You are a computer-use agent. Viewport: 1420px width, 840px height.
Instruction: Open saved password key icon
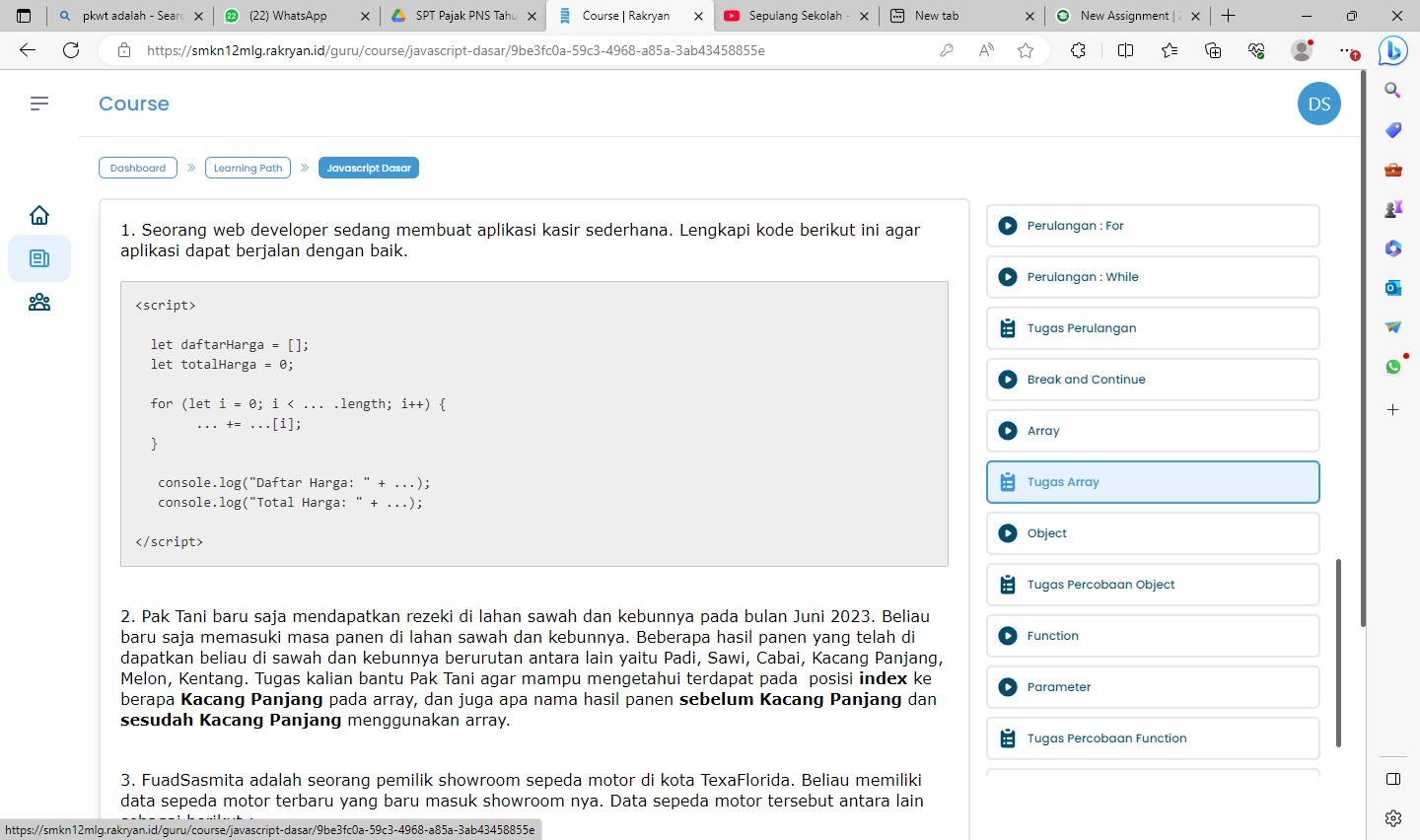click(x=947, y=50)
